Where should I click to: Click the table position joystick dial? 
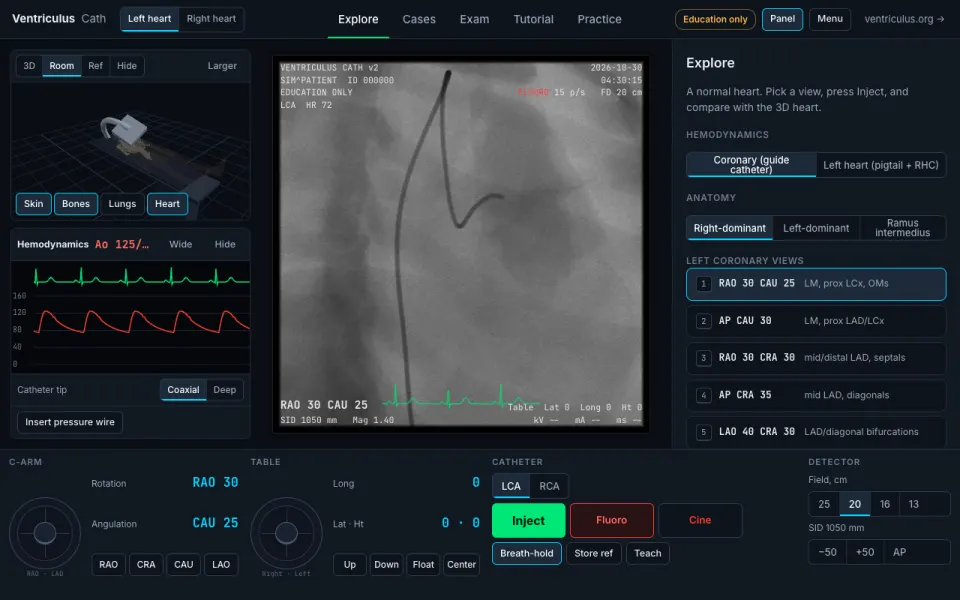pyautogui.click(x=286, y=533)
